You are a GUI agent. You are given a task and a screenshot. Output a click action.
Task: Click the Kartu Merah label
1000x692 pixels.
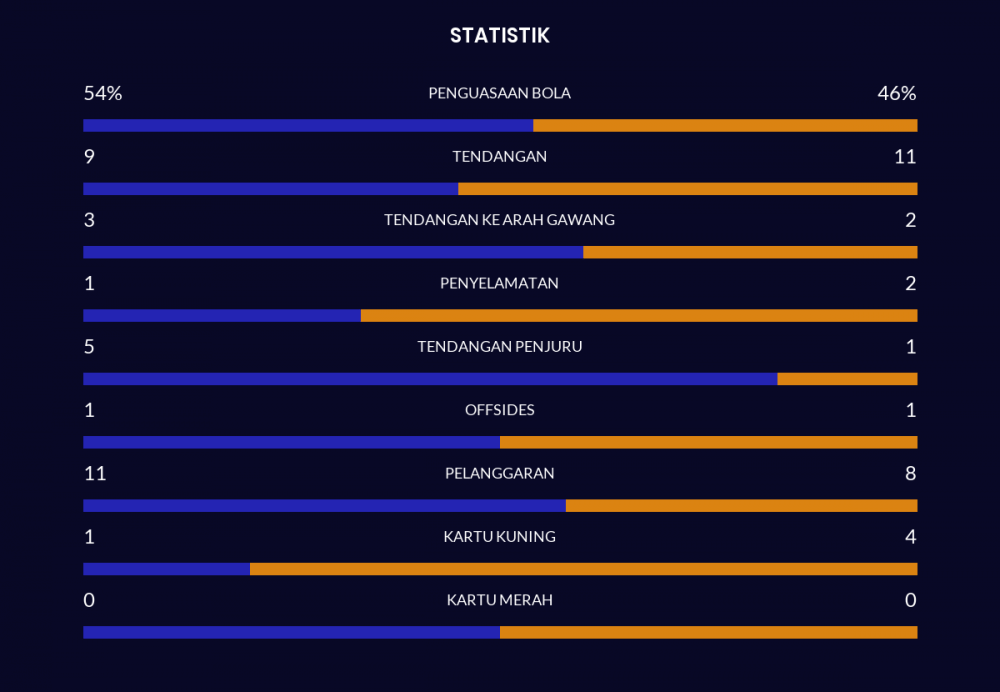tap(499, 600)
